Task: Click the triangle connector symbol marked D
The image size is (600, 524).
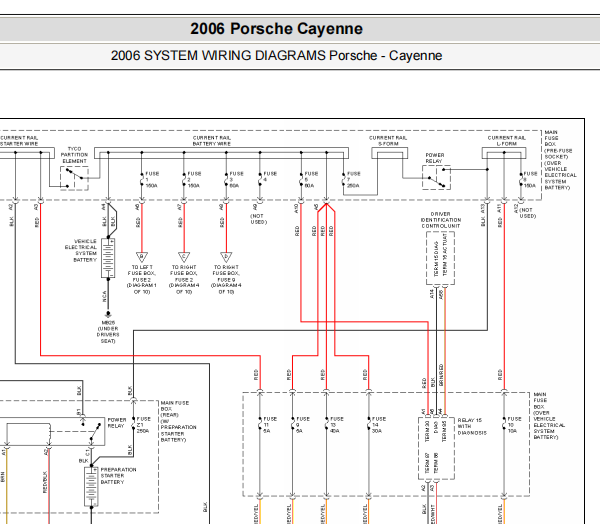Action: [226, 256]
